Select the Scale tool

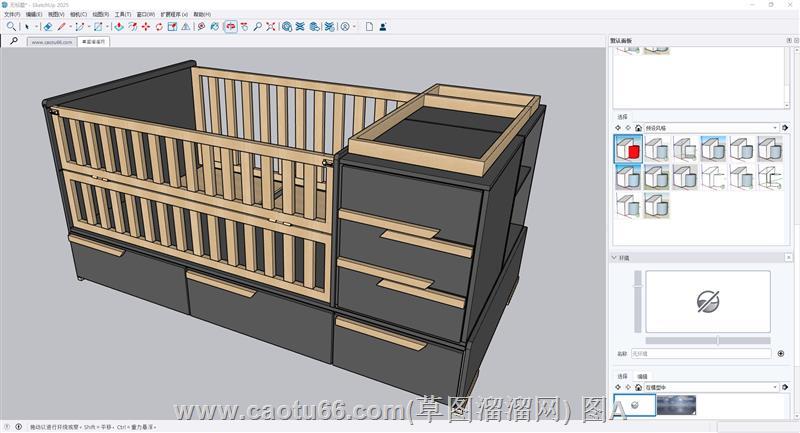pos(172,27)
